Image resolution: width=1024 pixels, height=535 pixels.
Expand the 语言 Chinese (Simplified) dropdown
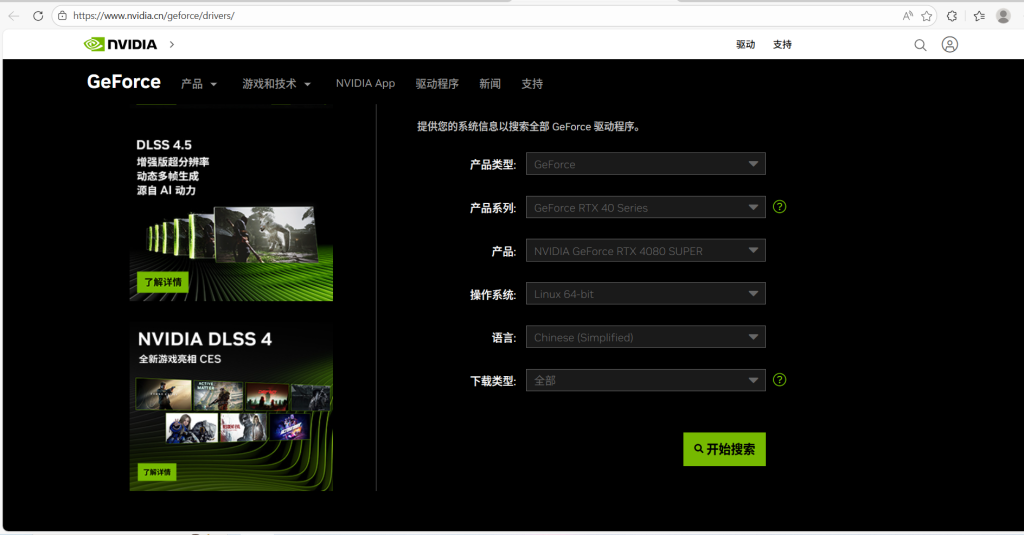[x=645, y=337]
